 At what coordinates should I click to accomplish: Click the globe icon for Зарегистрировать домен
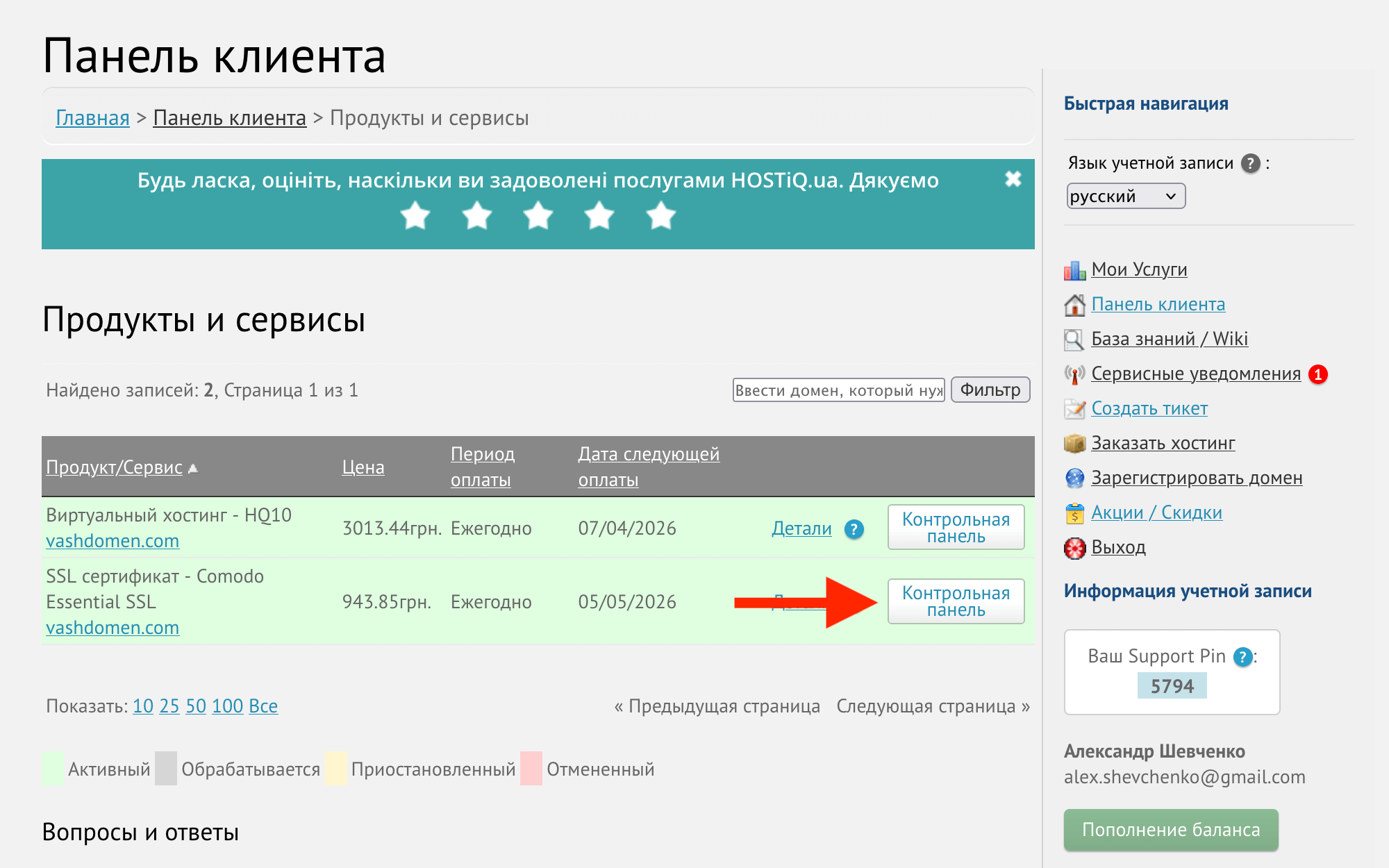1074,478
